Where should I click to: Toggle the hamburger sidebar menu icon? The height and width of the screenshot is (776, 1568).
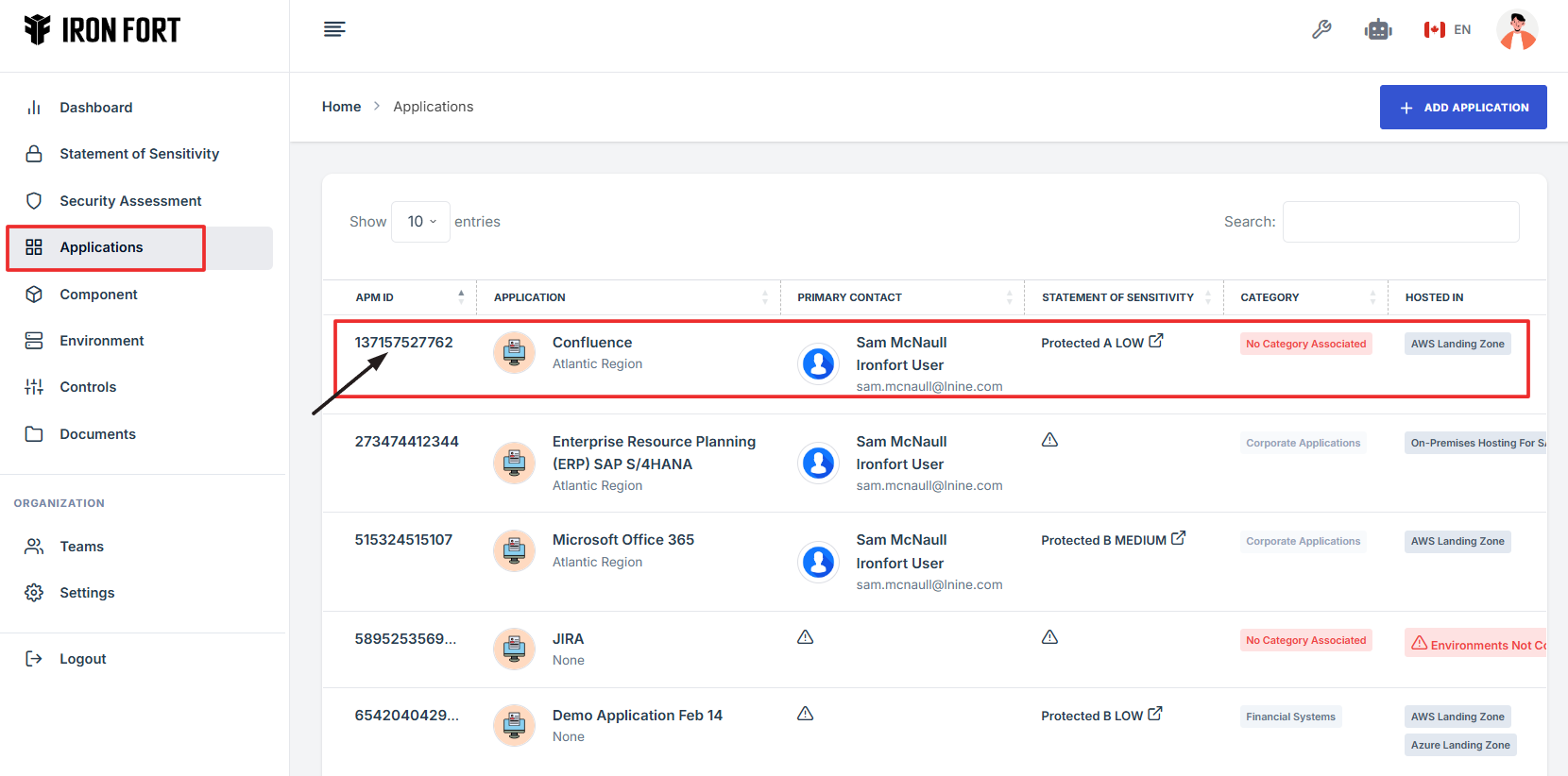334,29
